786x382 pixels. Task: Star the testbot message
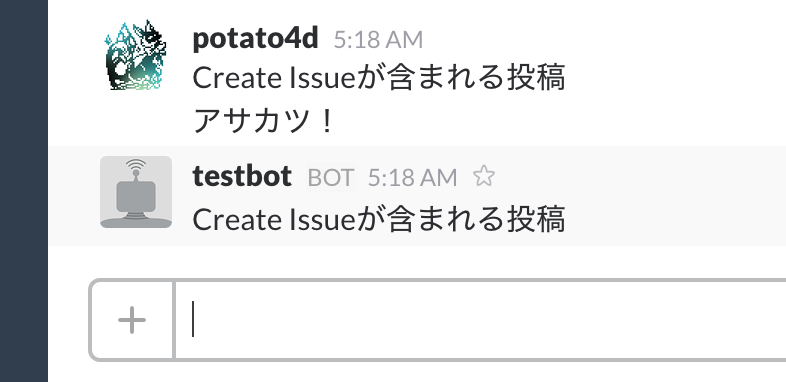pos(484,176)
